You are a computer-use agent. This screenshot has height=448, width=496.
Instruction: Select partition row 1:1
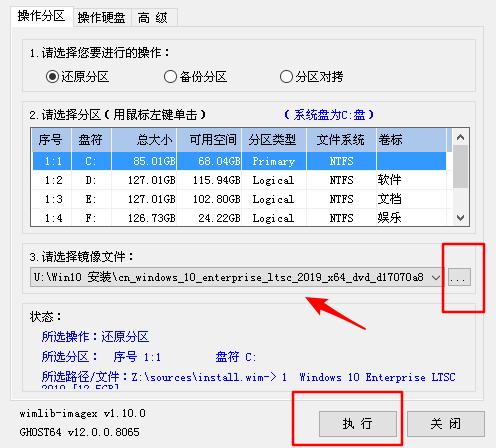click(x=239, y=161)
